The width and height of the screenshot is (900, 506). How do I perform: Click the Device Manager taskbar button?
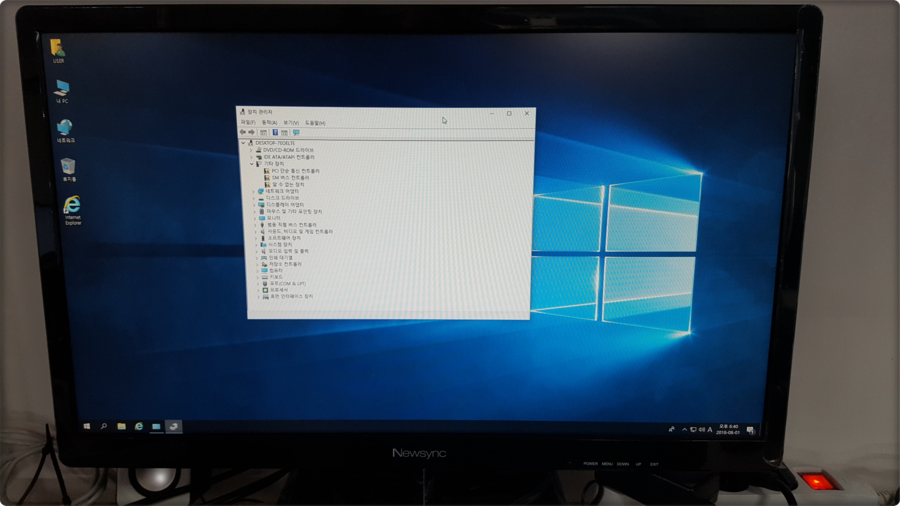click(x=173, y=426)
